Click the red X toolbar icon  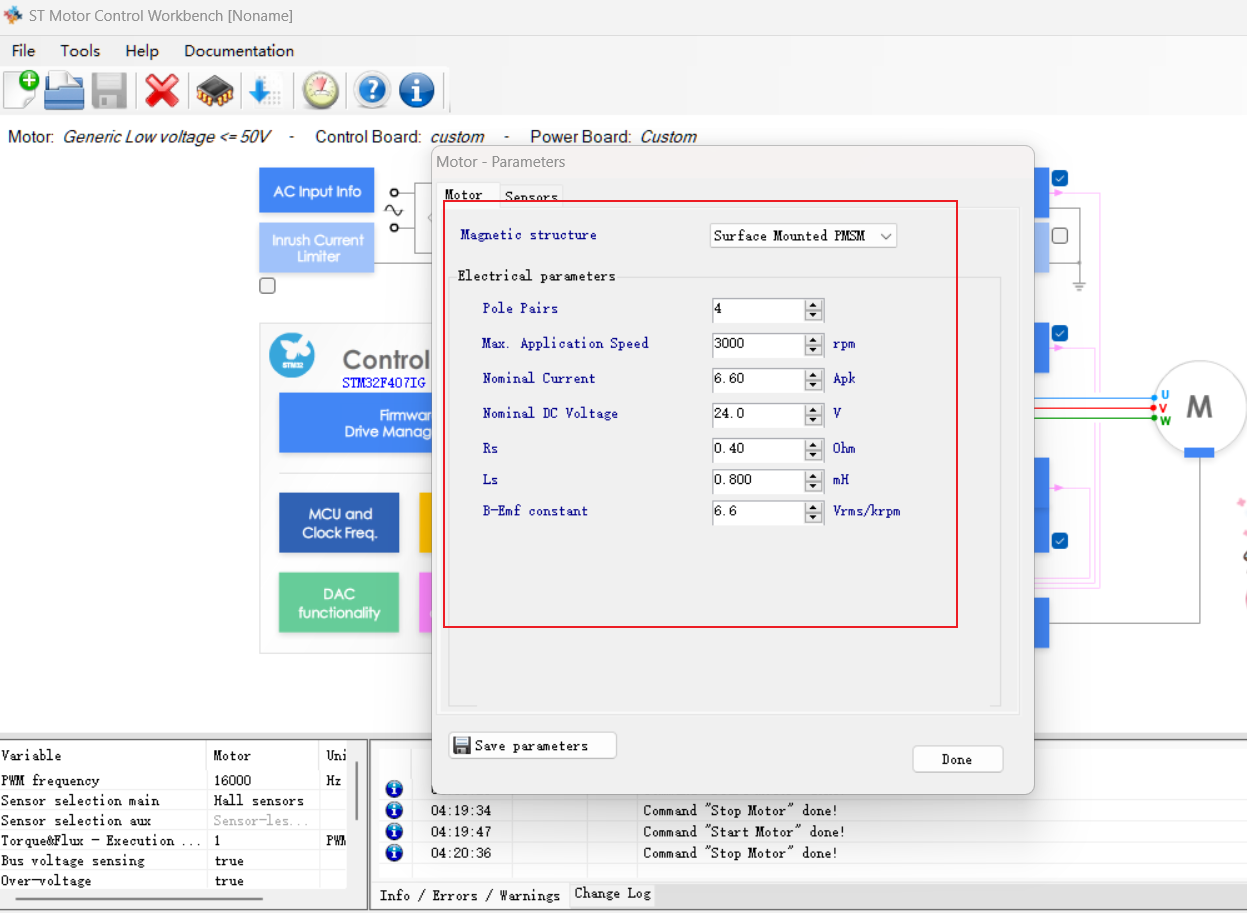pyautogui.click(x=162, y=90)
